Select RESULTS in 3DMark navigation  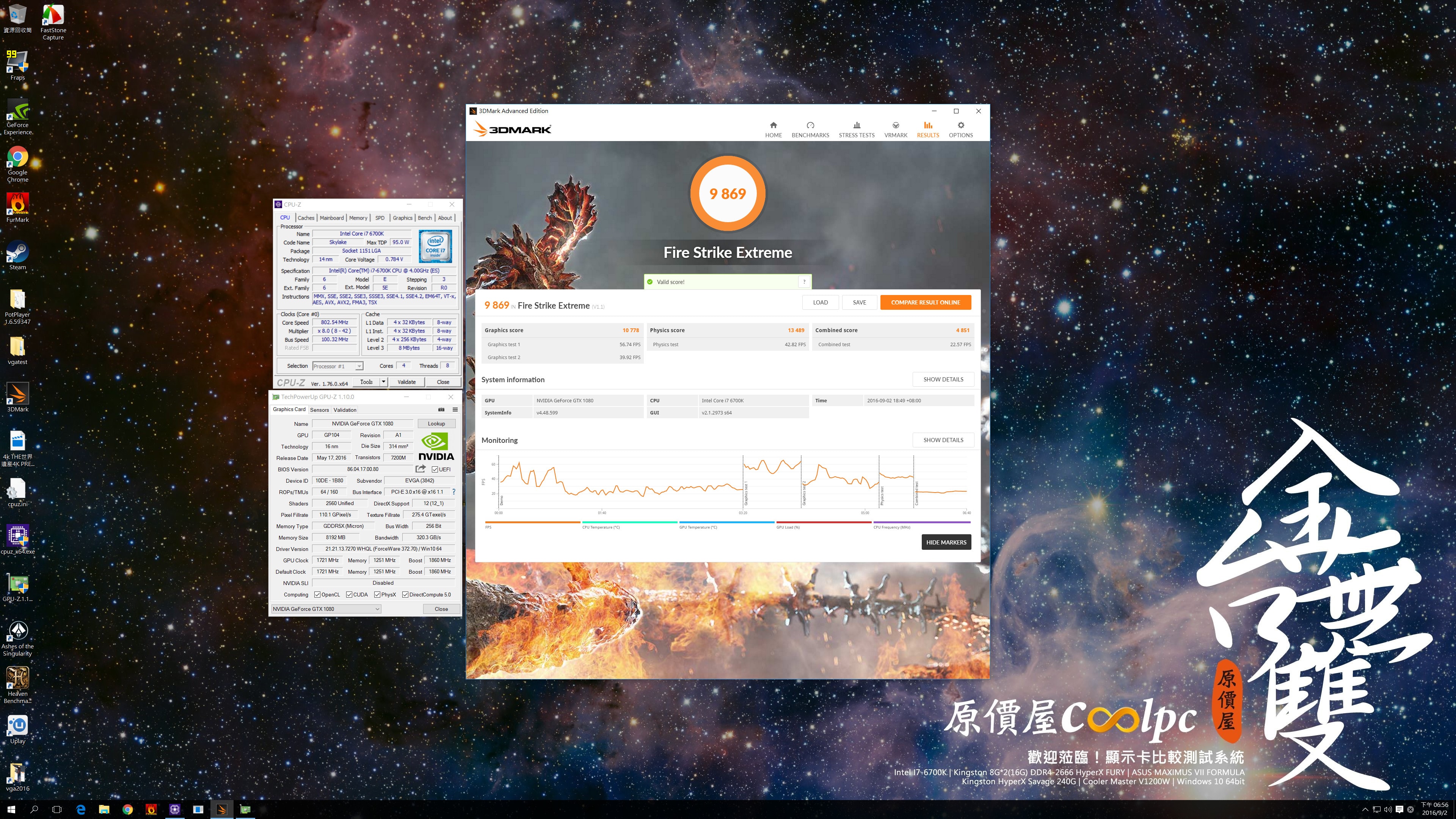point(927,129)
